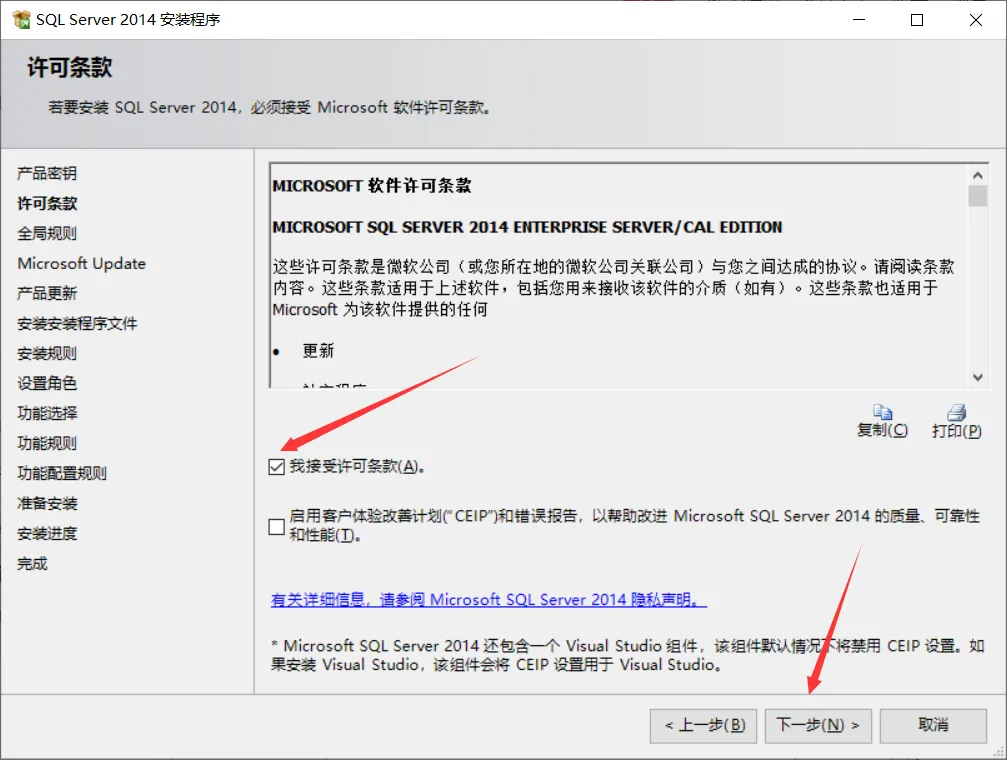Click the license scrollbar thumb
The width and height of the screenshot is (1007, 760).
977,196
